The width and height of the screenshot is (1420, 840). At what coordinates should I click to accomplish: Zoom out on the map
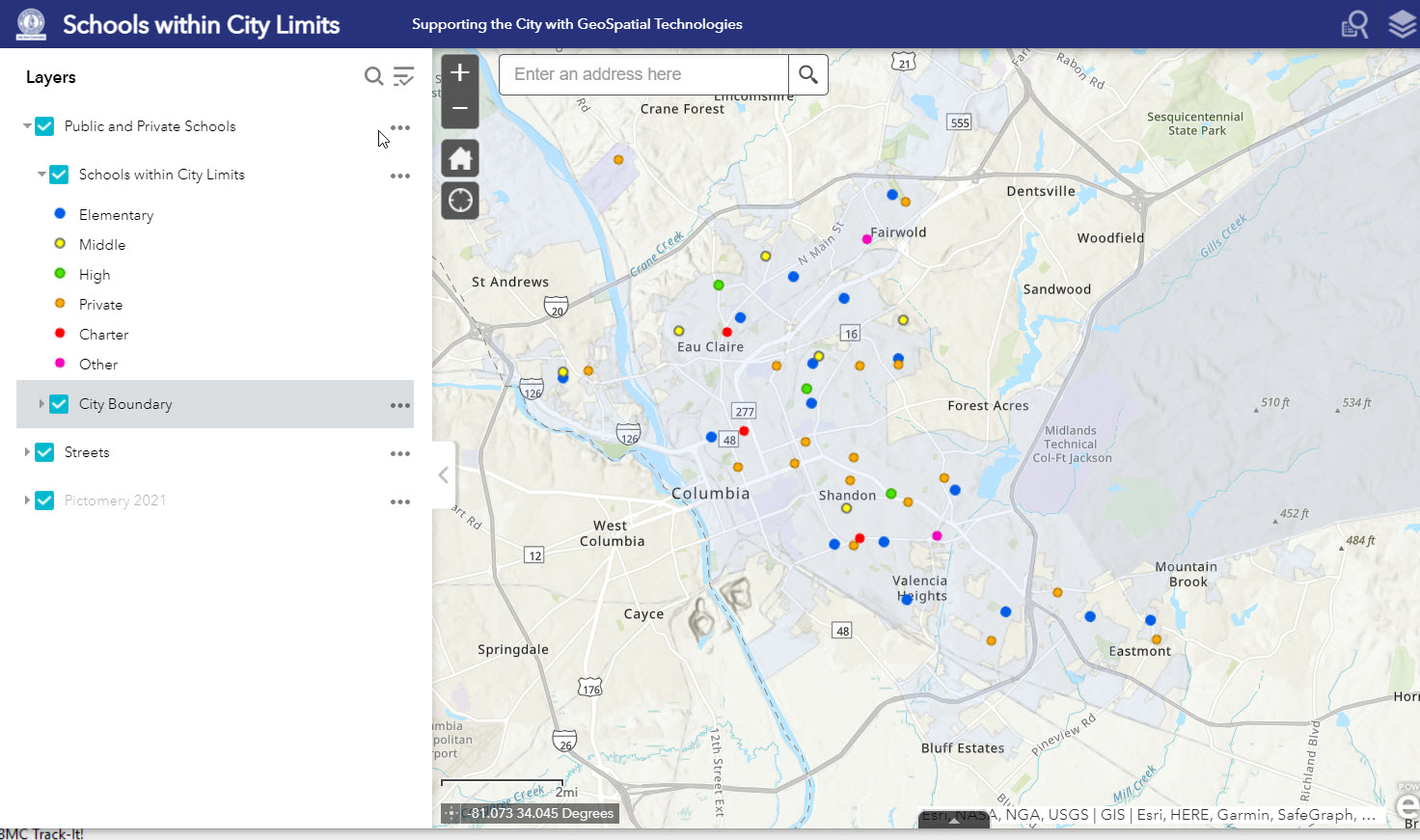(460, 109)
